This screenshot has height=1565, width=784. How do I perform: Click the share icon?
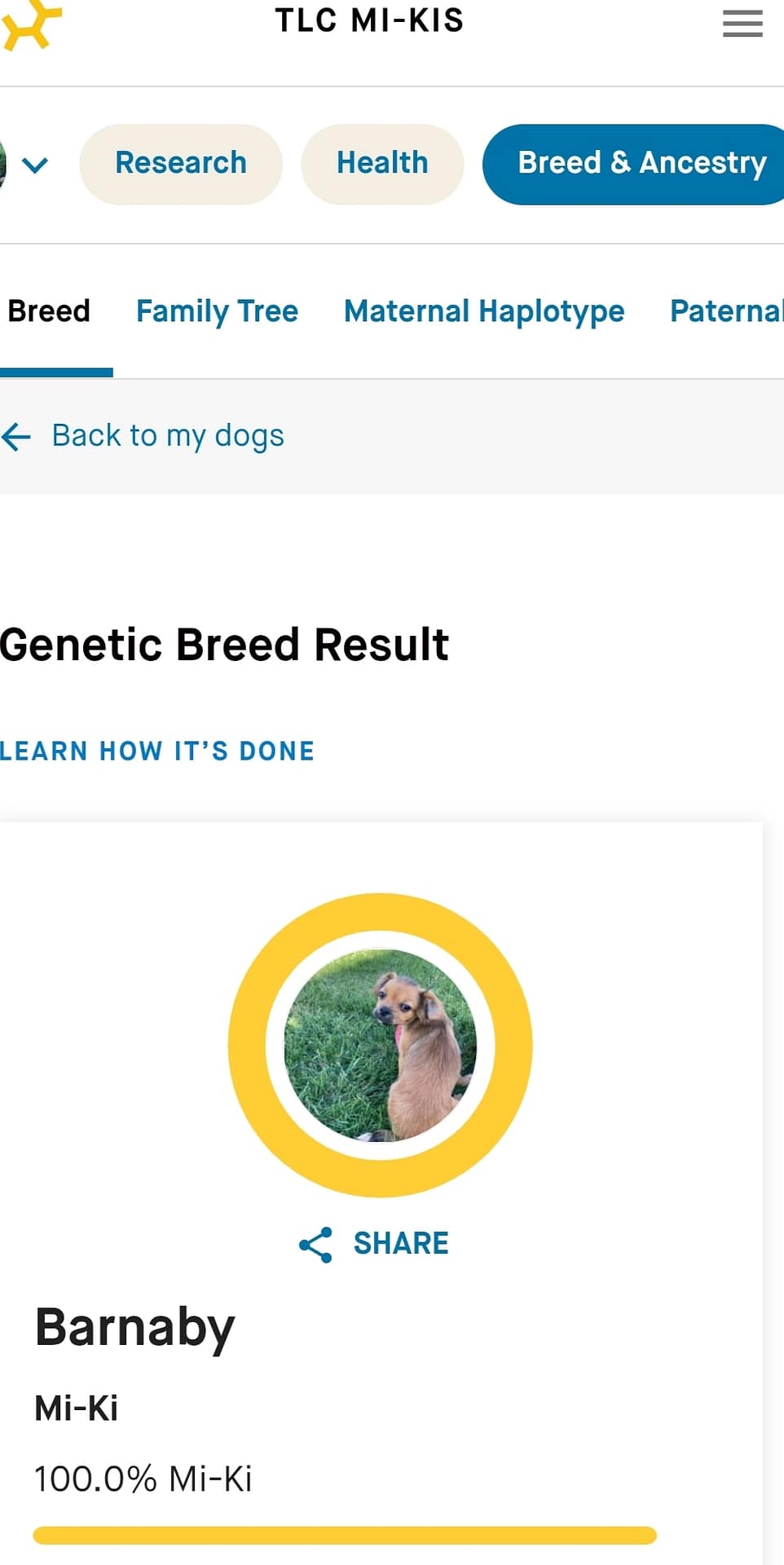pyautogui.click(x=315, y=1245)
